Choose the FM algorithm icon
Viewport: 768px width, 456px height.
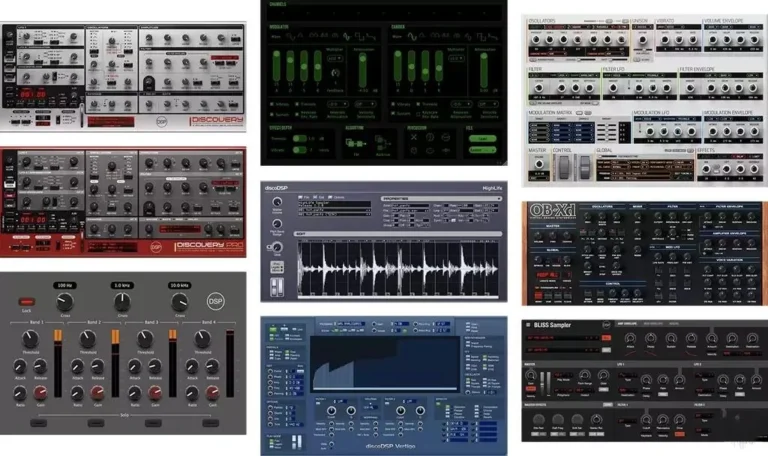(356, 143)
